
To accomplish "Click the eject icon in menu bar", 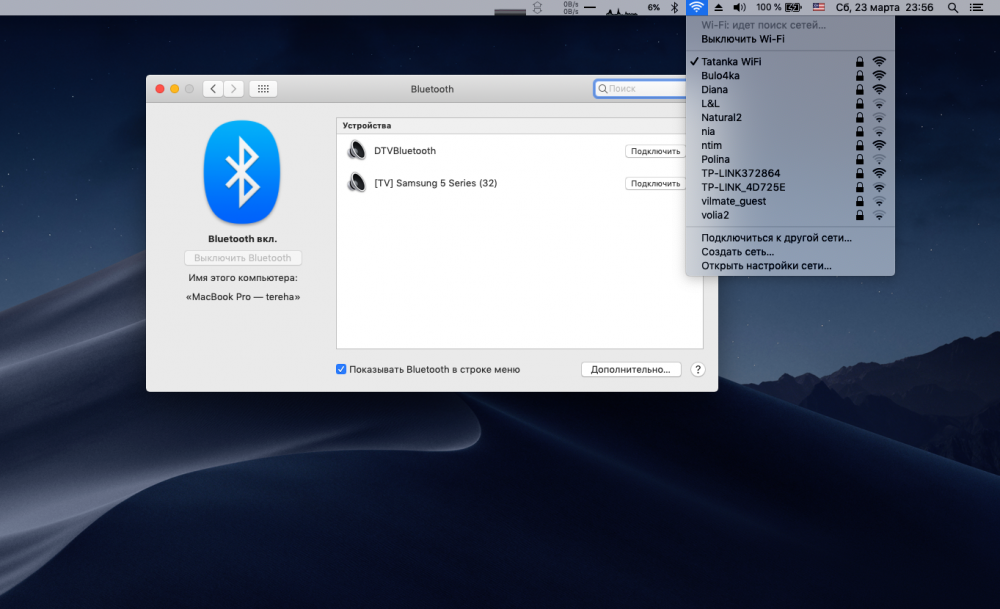I will [x=719, y=8].
